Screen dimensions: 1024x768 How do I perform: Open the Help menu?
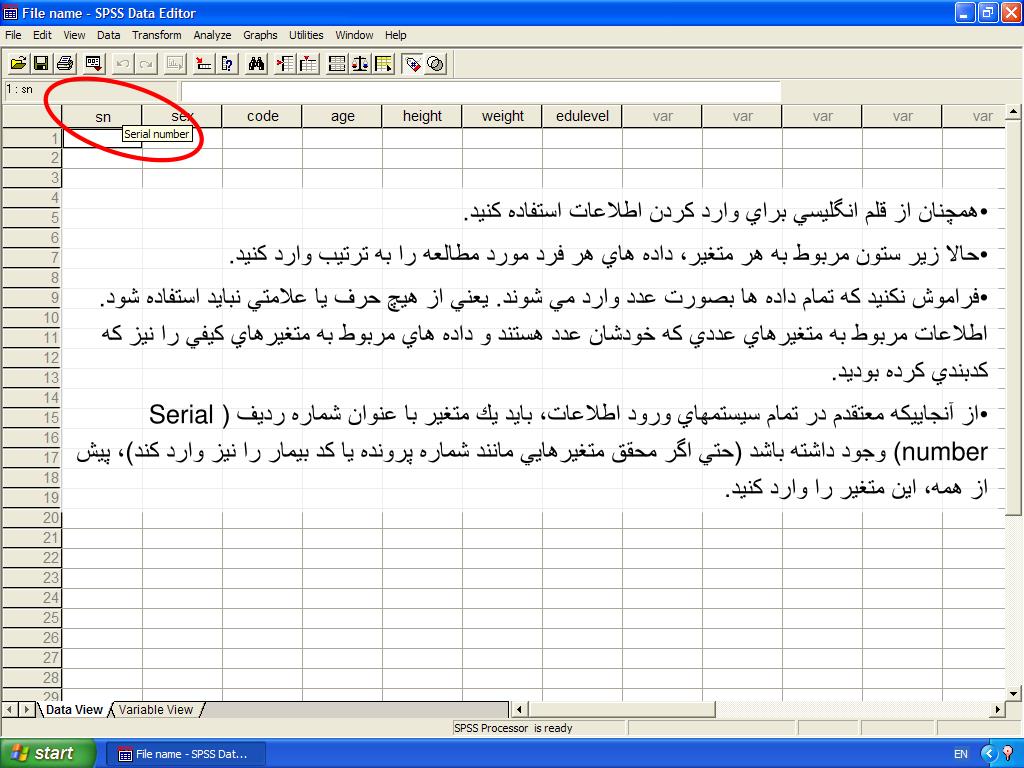click(396, 35)
